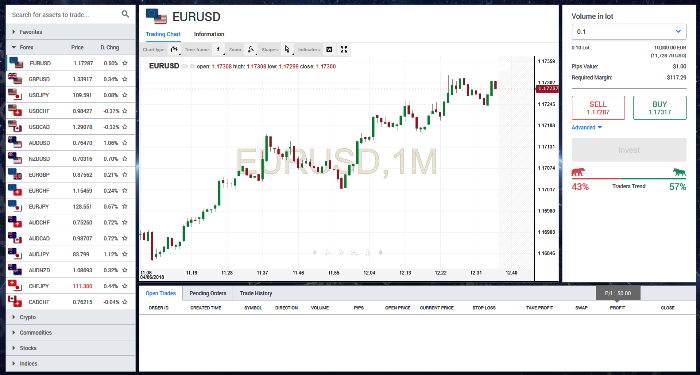Select the EURJPY row price 128.551
The image size is (700, 375).
(x=82, y=207)
